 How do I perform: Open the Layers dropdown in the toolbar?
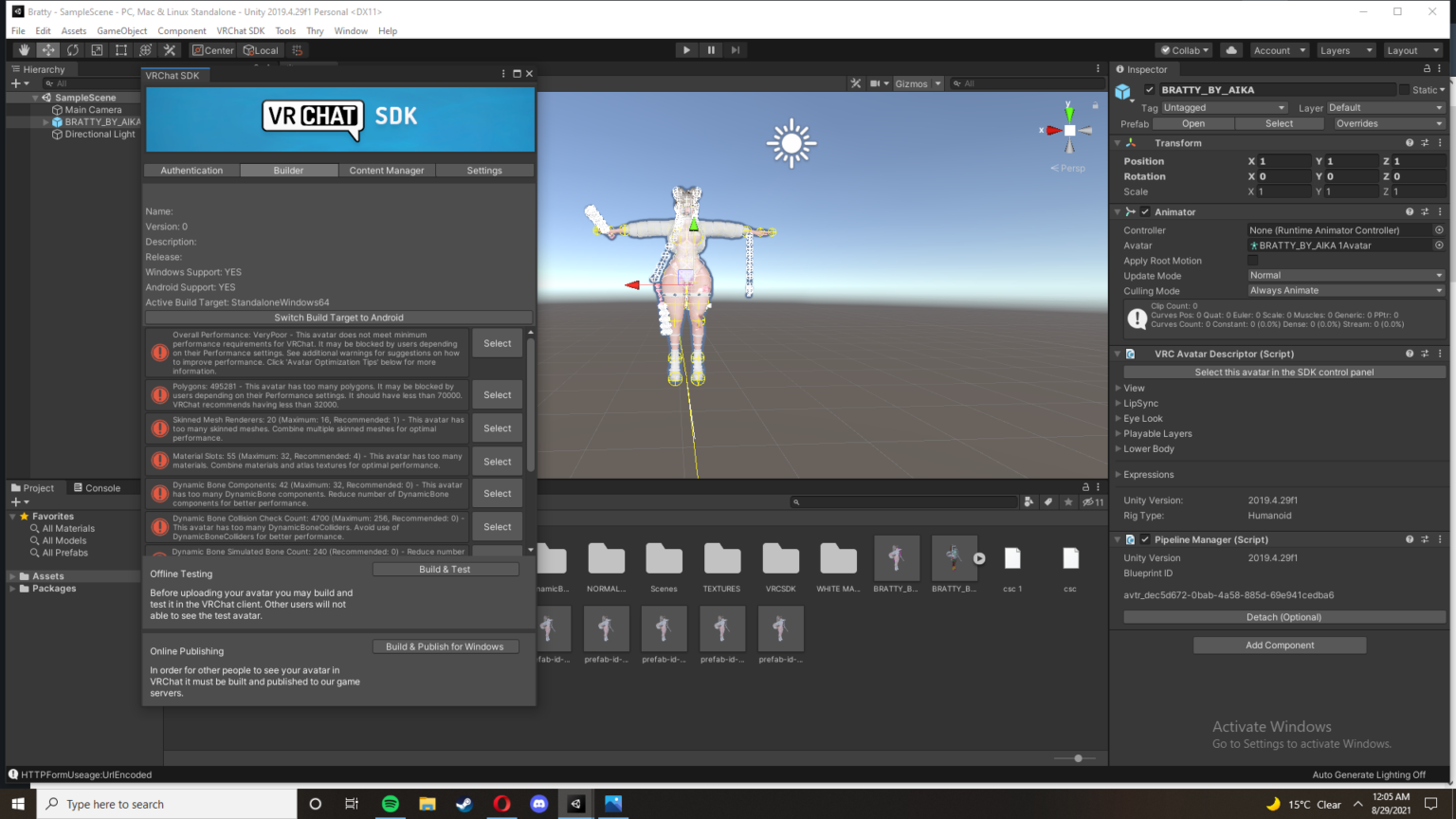point(1346,49)
